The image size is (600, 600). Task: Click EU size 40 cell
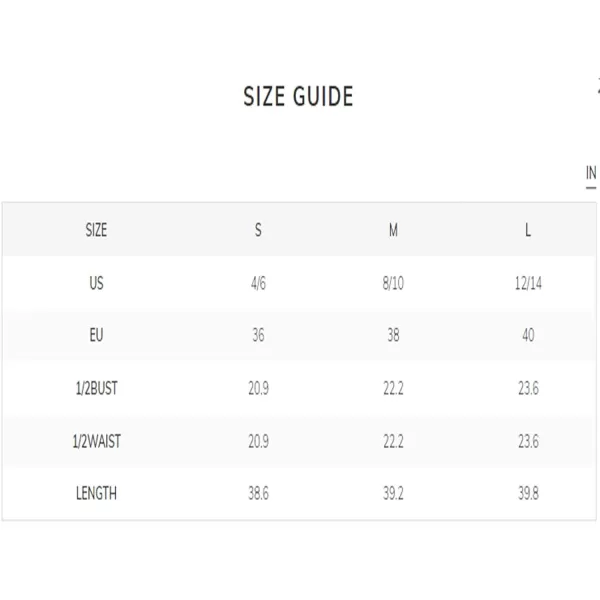[x=528, y=335]
